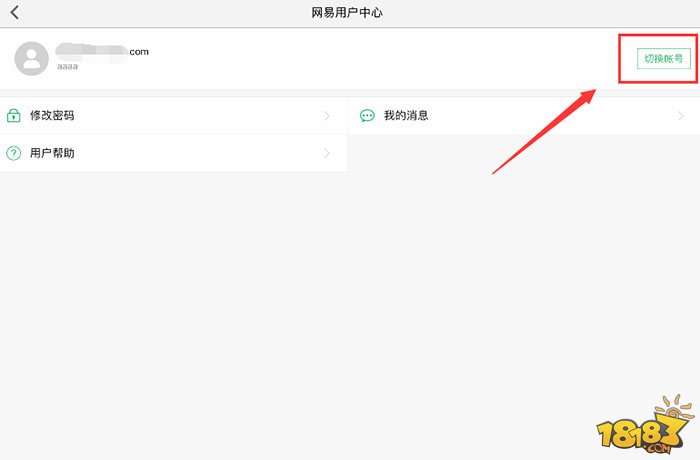Click the green lock icon for 修改密码
The image size is (700, 460).
pos(13,115)
